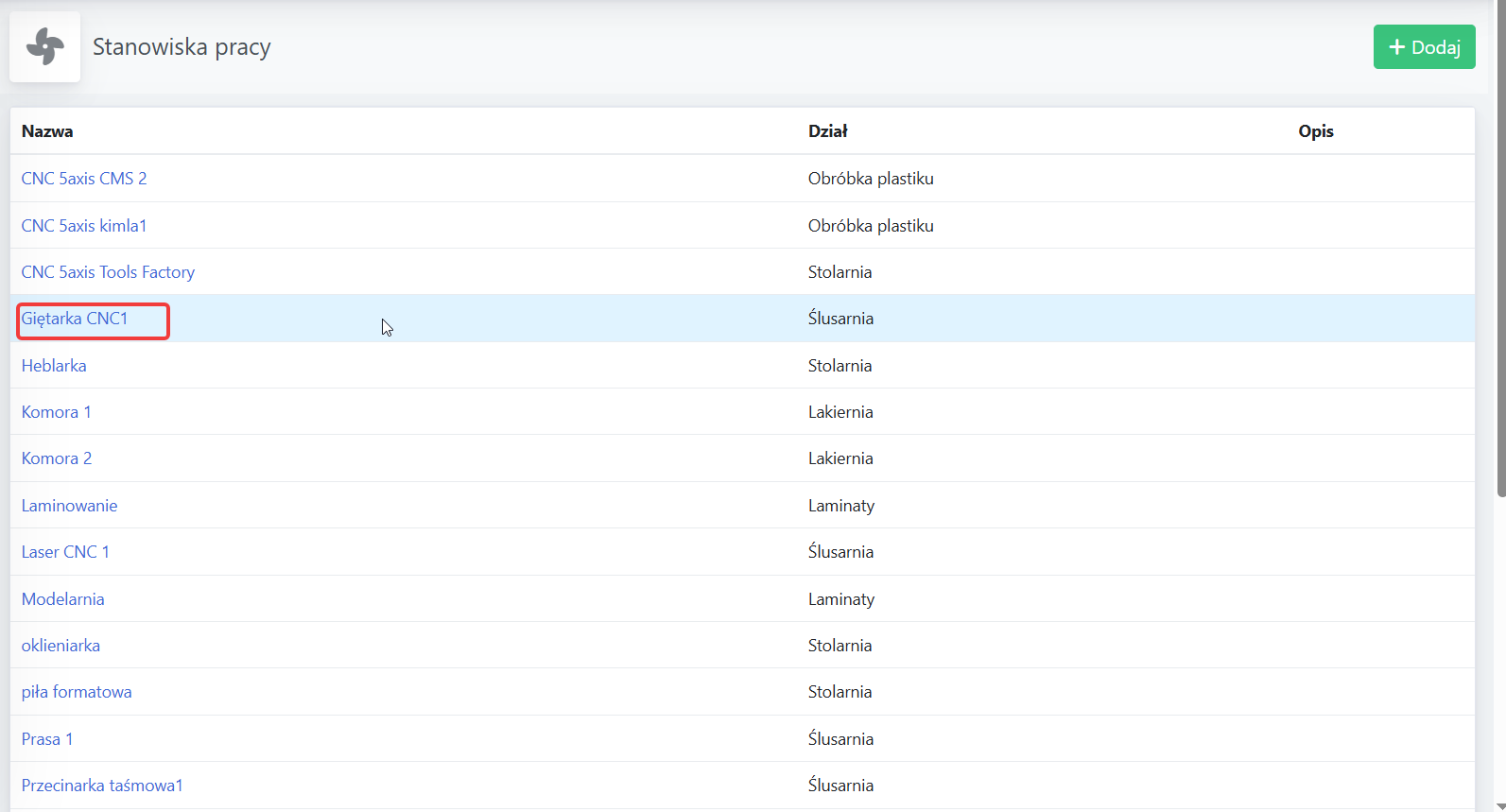Viewport: 1506px width, 812px height.
Task: Open the Modelarnia link
Action: (63, 599)
